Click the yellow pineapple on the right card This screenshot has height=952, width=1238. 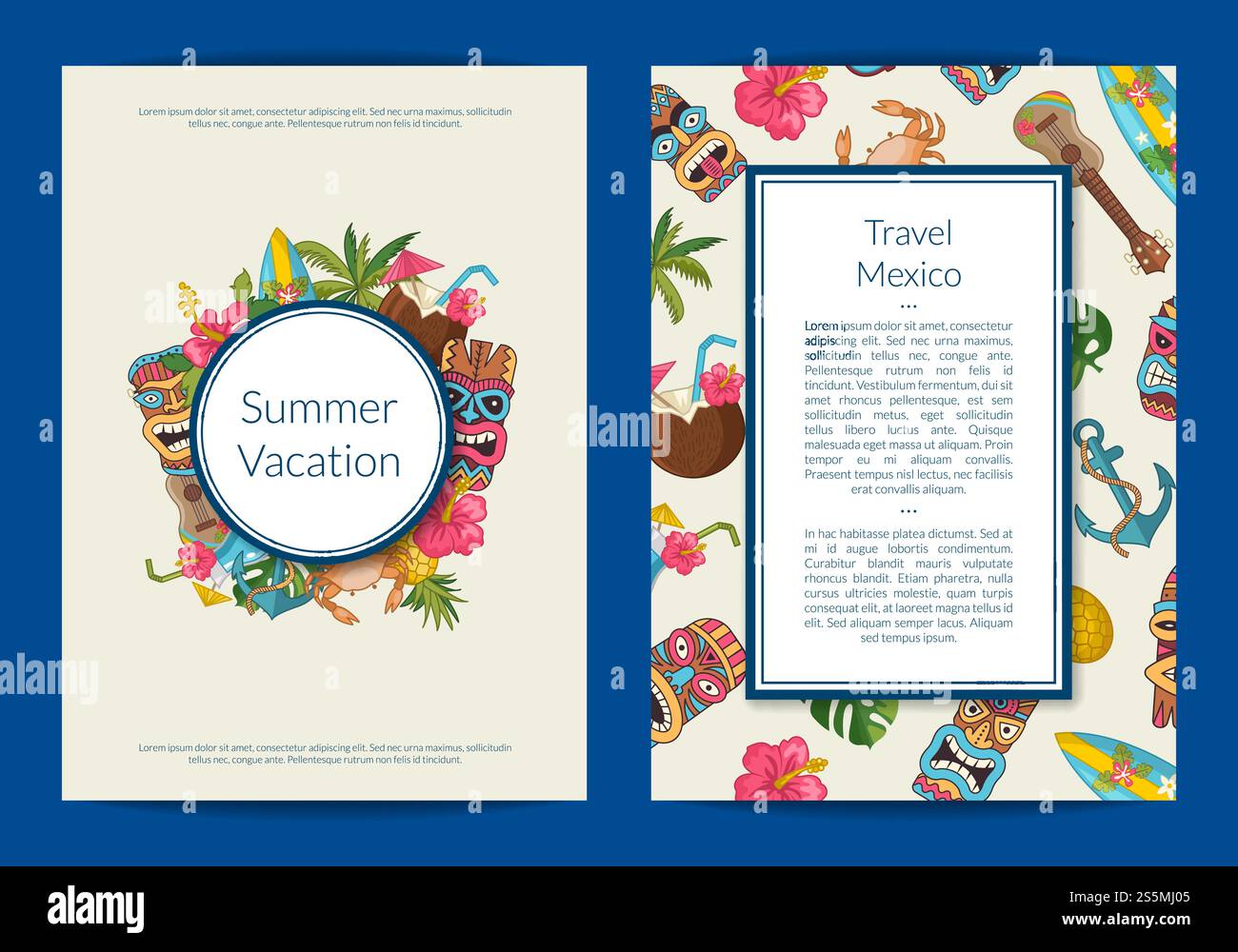(x=1091, y=624)
